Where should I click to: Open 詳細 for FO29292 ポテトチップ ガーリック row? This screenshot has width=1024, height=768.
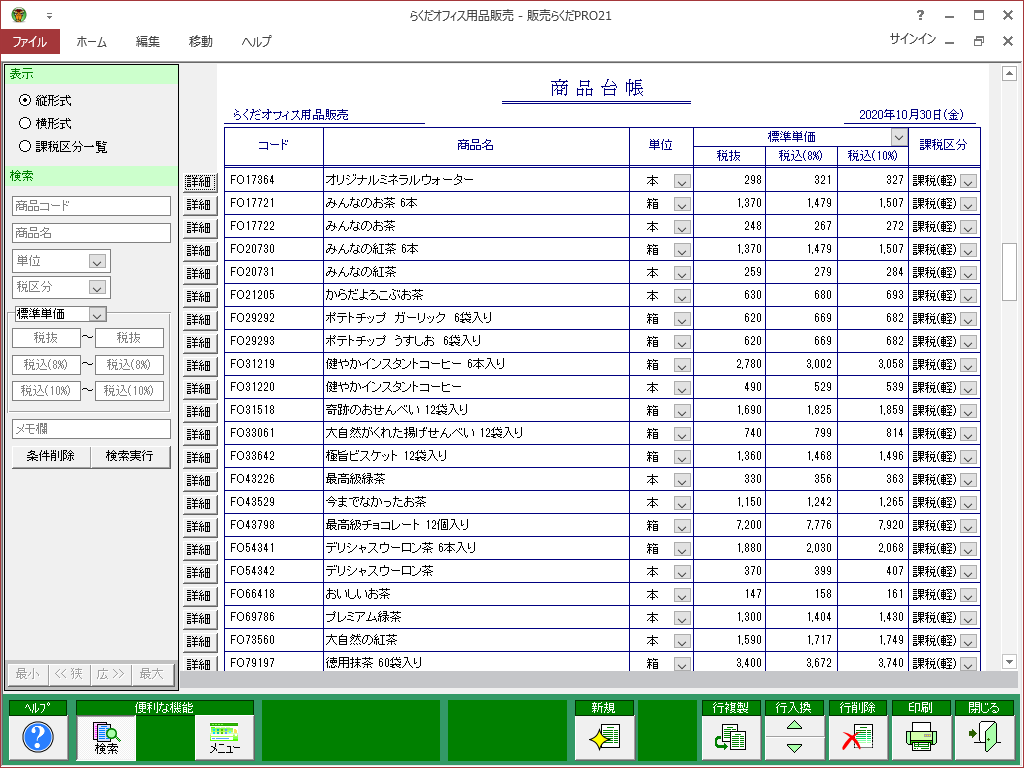(x=199, y=319)
